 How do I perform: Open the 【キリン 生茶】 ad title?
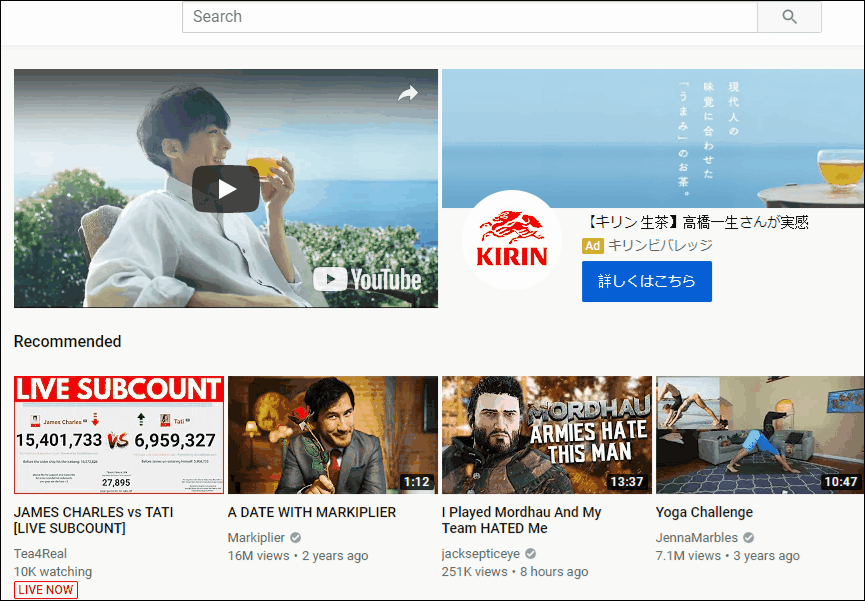[696, 222]
